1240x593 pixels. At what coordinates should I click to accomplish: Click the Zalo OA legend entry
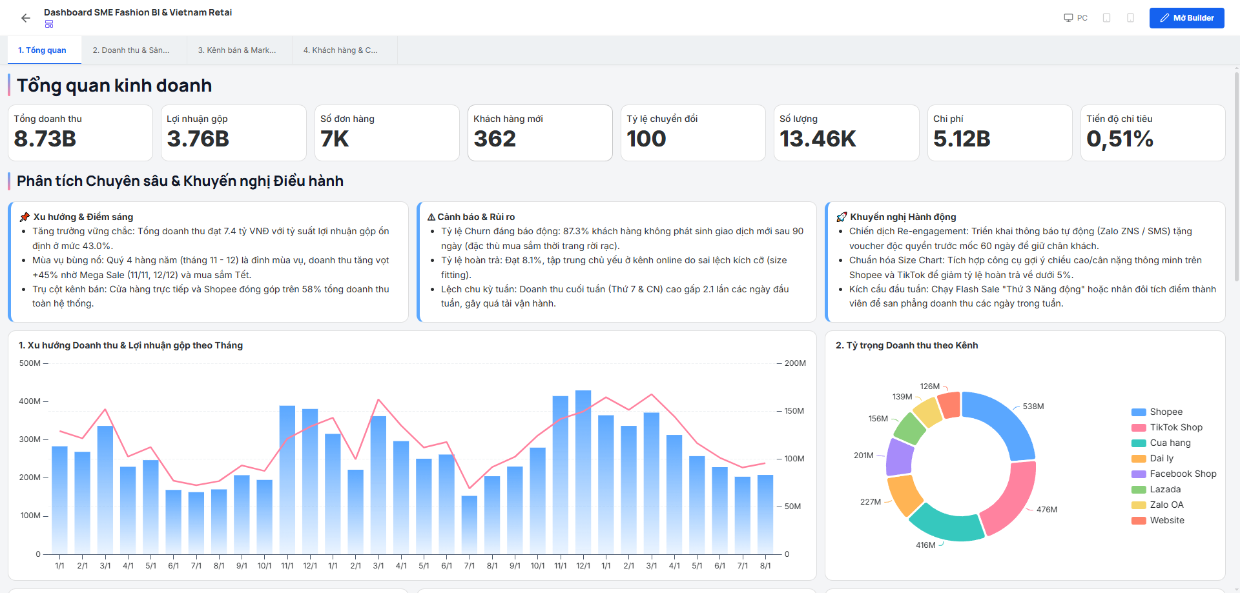pyautogui.click(x=1157, y=505)
